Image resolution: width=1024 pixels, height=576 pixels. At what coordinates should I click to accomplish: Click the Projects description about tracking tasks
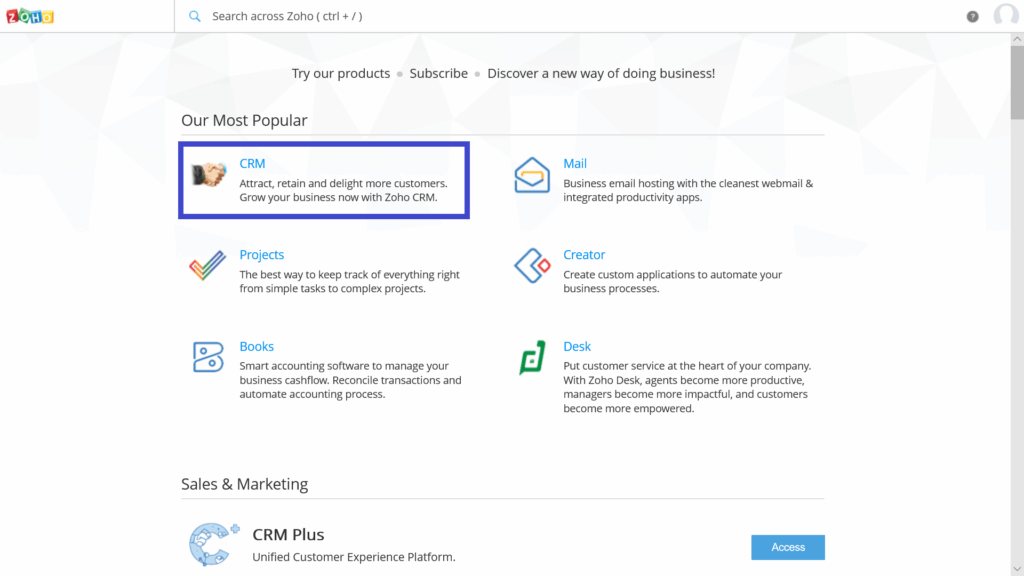[349, 281]
